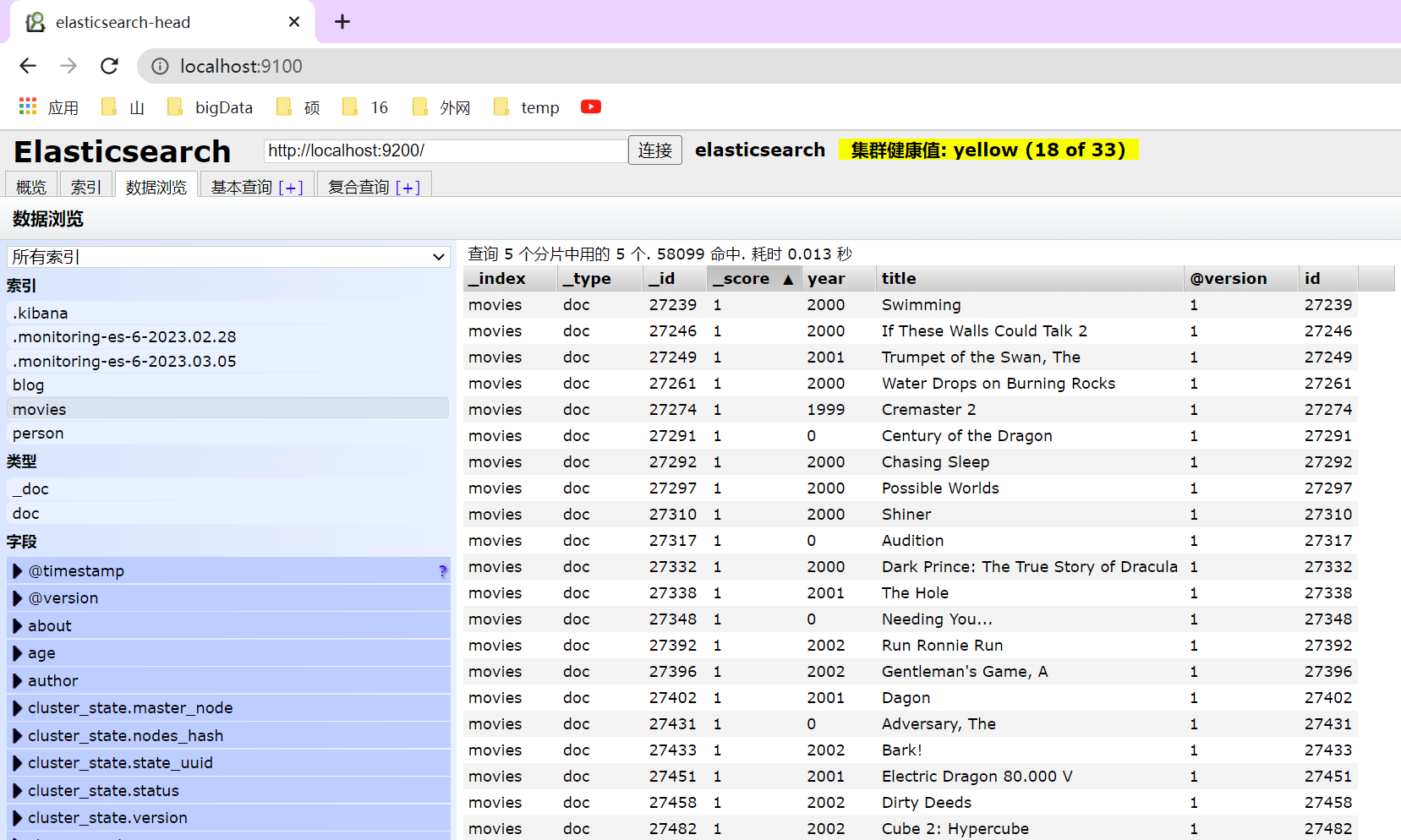
Task: Sort by the @version column header
Action: coord(1241,279)
